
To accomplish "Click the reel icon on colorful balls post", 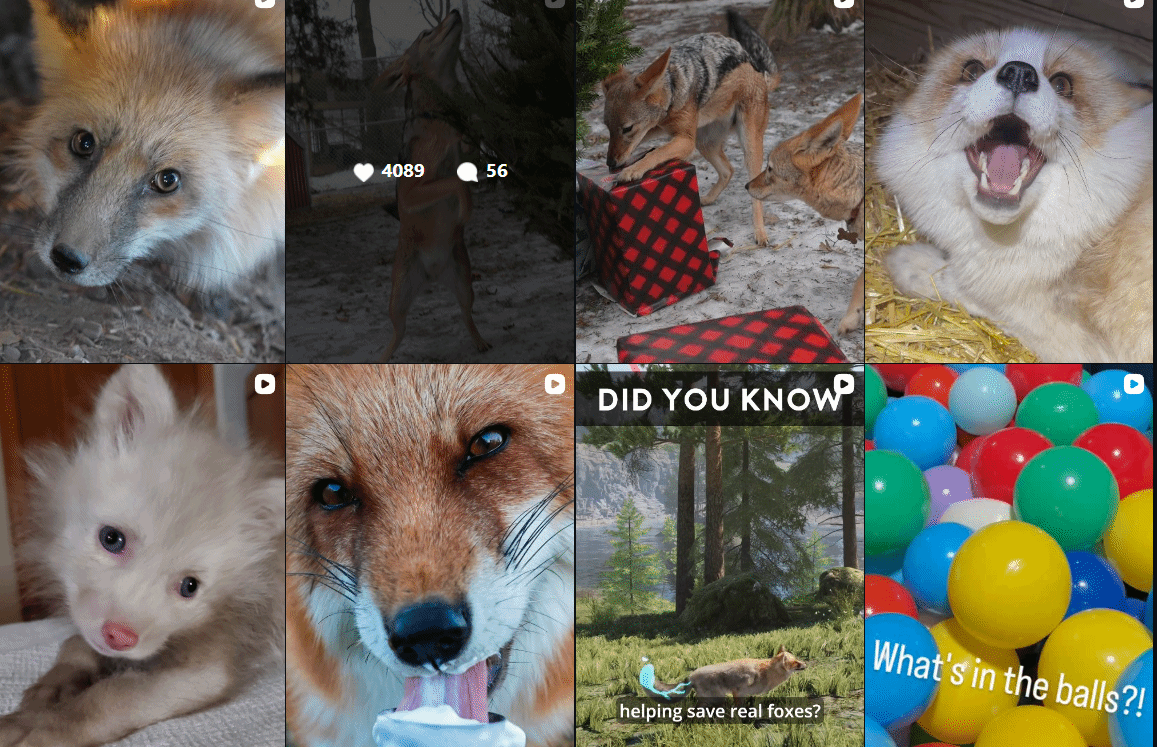I will click(x=1134, y=384).
